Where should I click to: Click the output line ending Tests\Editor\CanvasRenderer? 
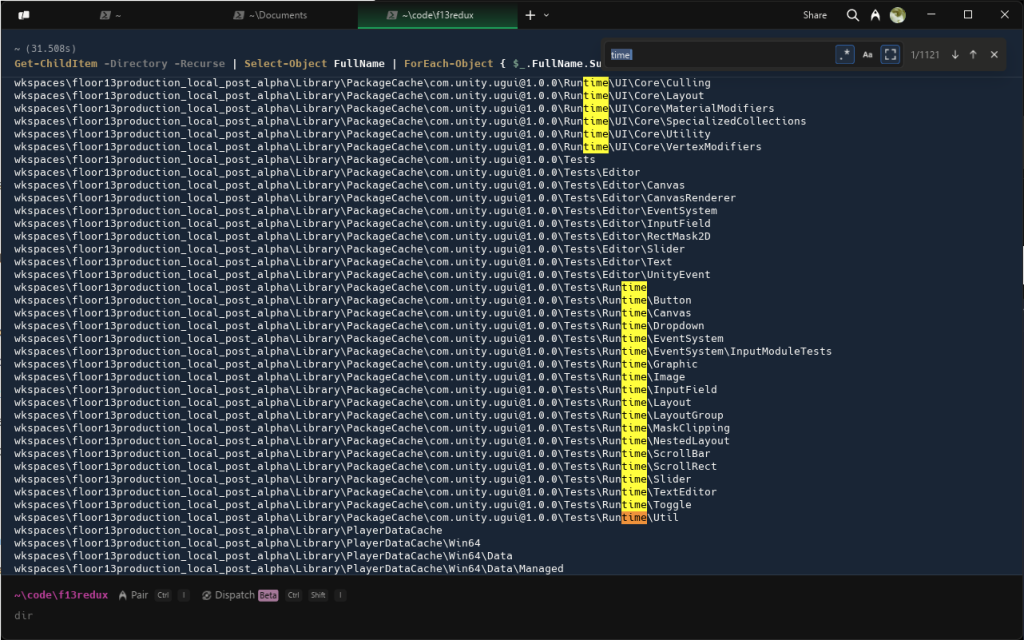click(x=375, y=198)
